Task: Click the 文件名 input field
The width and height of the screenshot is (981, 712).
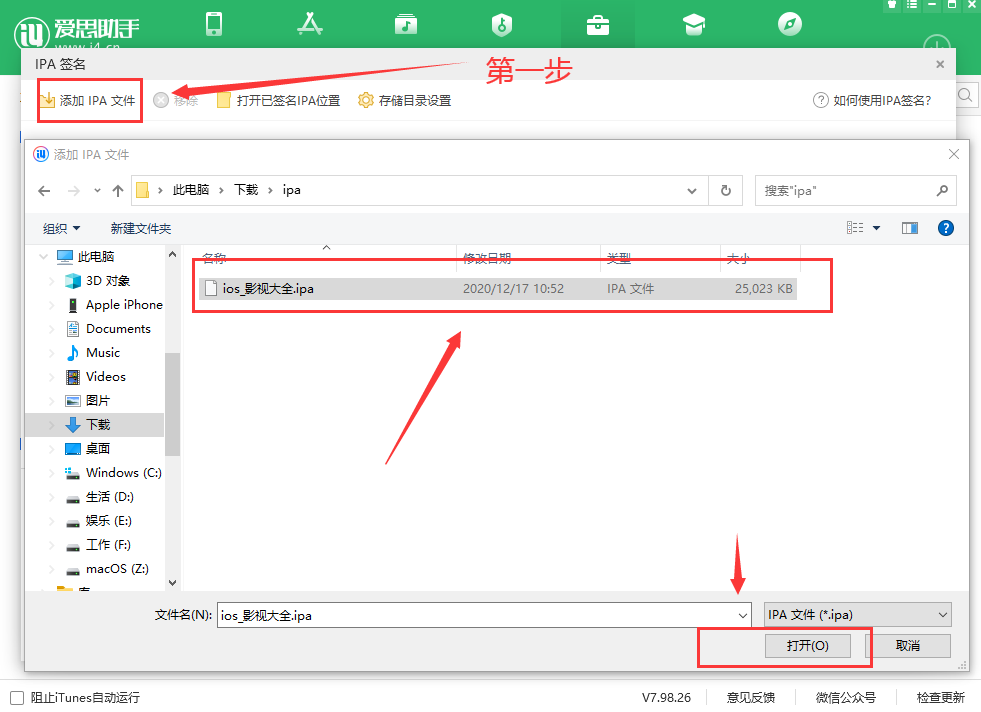Action: pyautogui.click(x=477, y=615)
